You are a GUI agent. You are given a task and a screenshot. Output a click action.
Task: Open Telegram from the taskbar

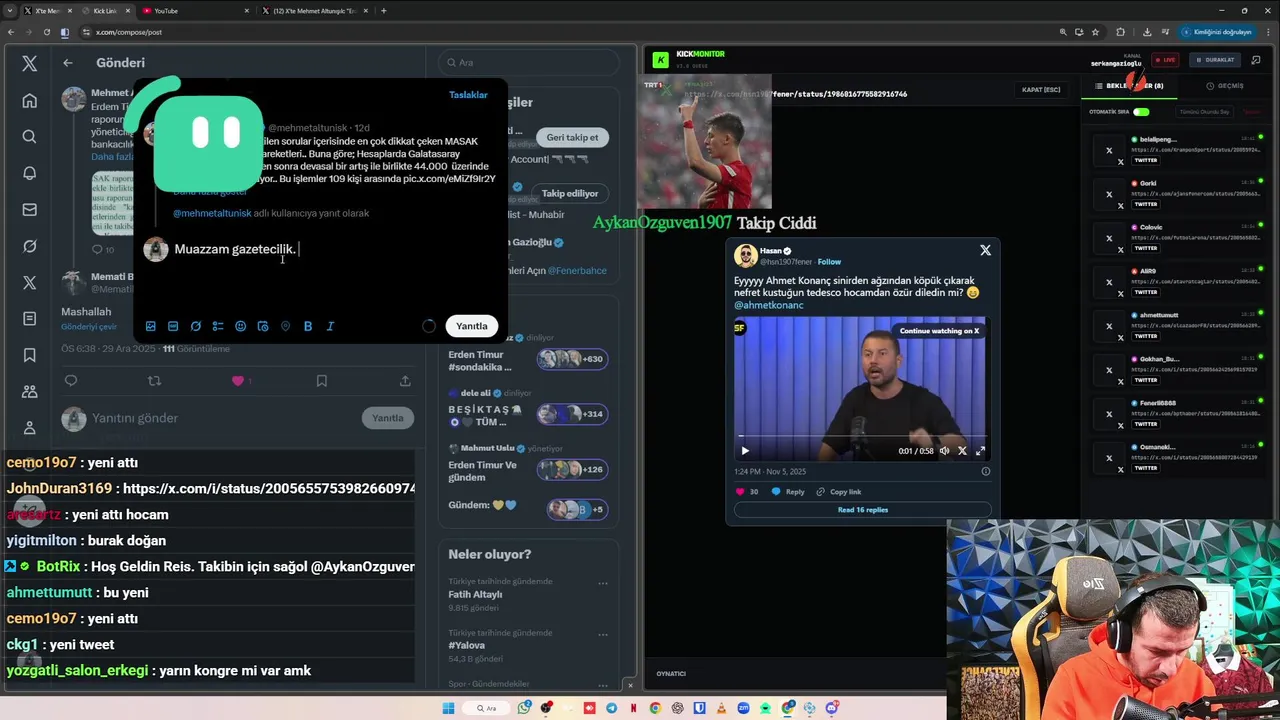612,708
